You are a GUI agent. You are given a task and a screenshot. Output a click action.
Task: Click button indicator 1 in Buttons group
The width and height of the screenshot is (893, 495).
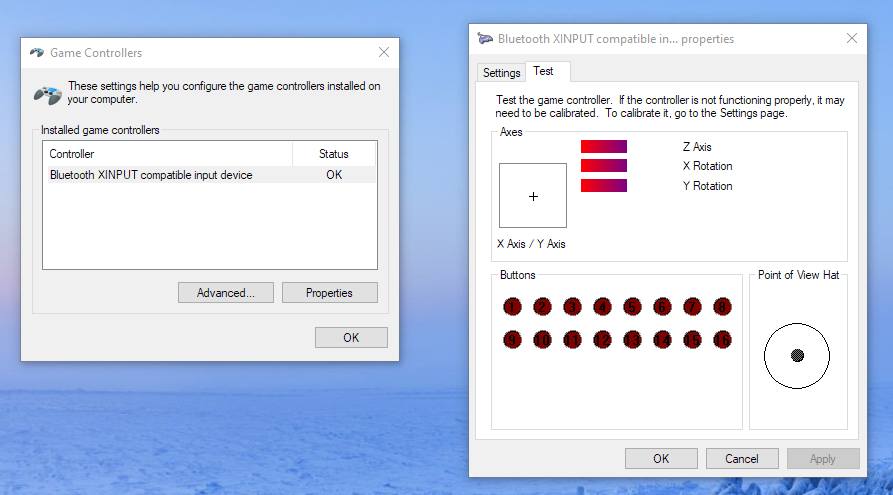[513, 307]
